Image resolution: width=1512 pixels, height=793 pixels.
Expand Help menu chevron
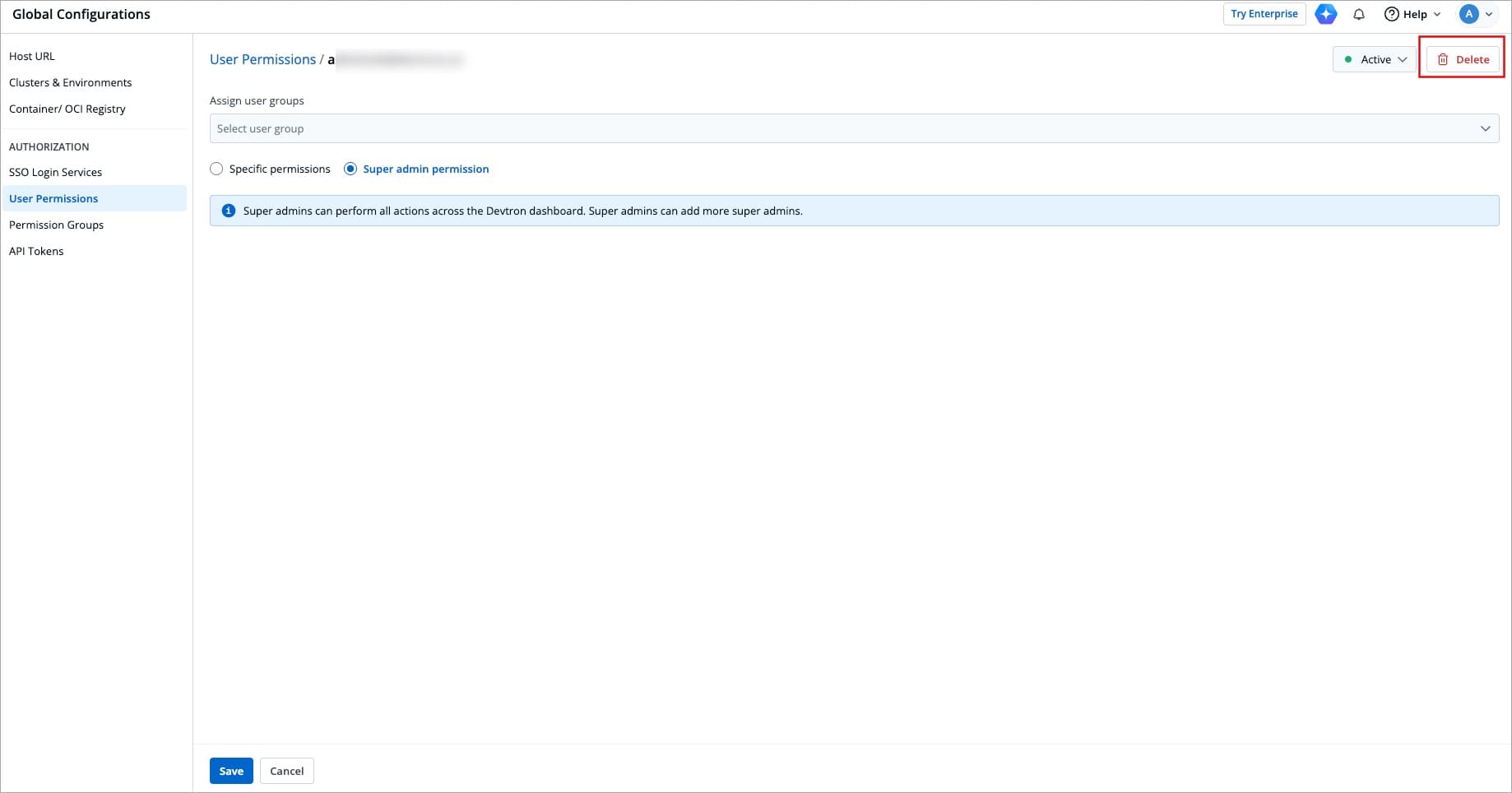coord(1437,14)
